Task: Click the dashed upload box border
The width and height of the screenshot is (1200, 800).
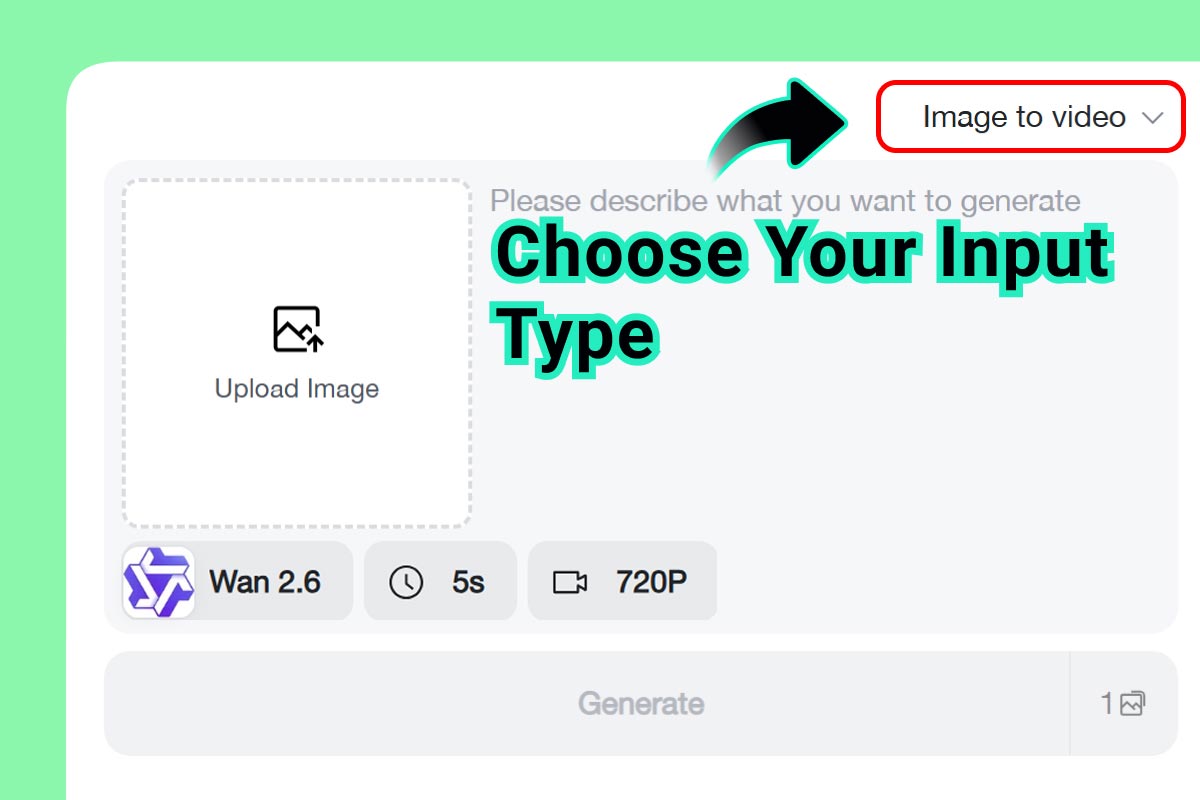Action: 296,182
